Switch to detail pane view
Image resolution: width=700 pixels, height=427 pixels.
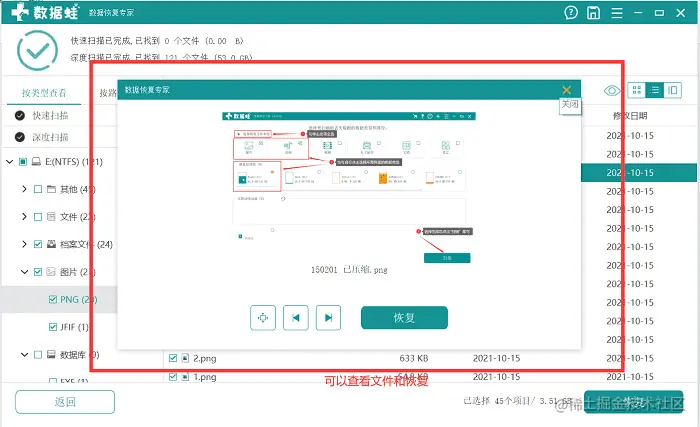pos(672,90)
